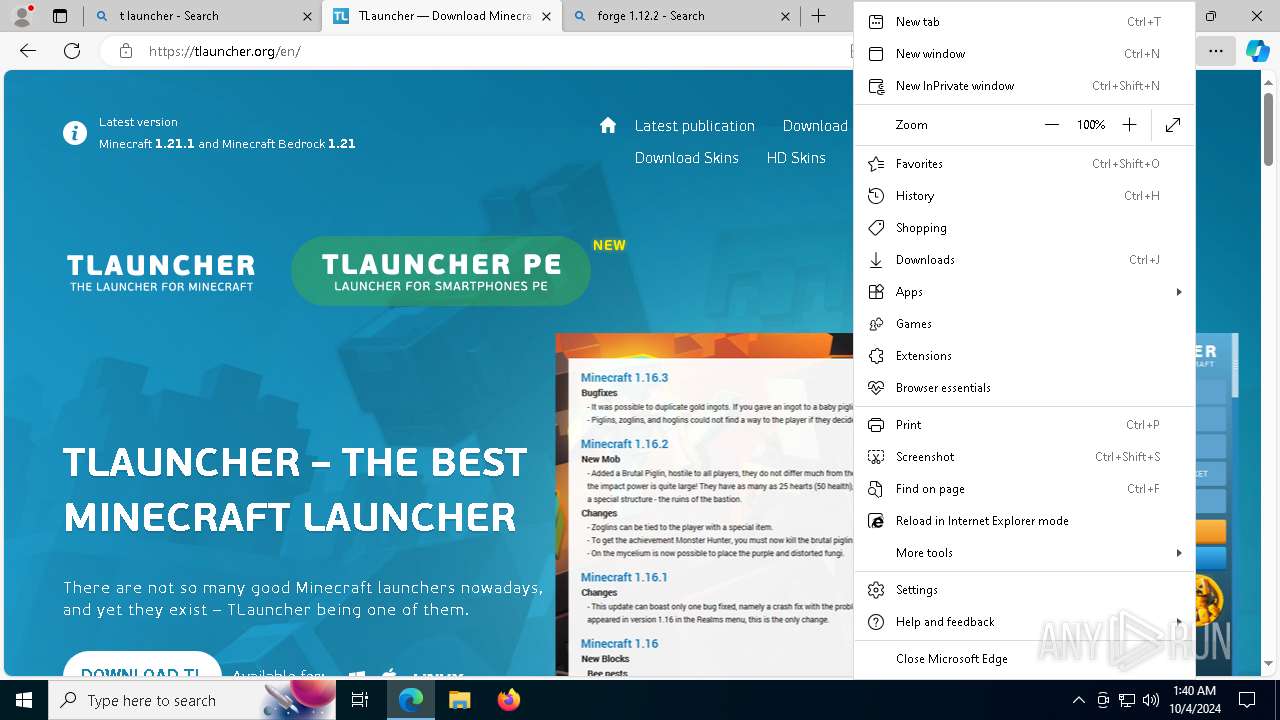Image resolution: width=1280 pixels, height=720 pixels.
Task: Open the notification center icon
Action: click(x=1247, y=700)
